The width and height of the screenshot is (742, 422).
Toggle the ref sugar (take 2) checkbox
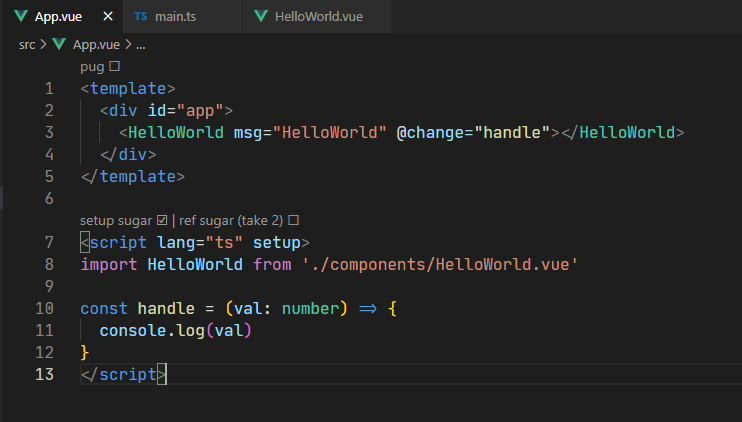[x=293, y=220]
